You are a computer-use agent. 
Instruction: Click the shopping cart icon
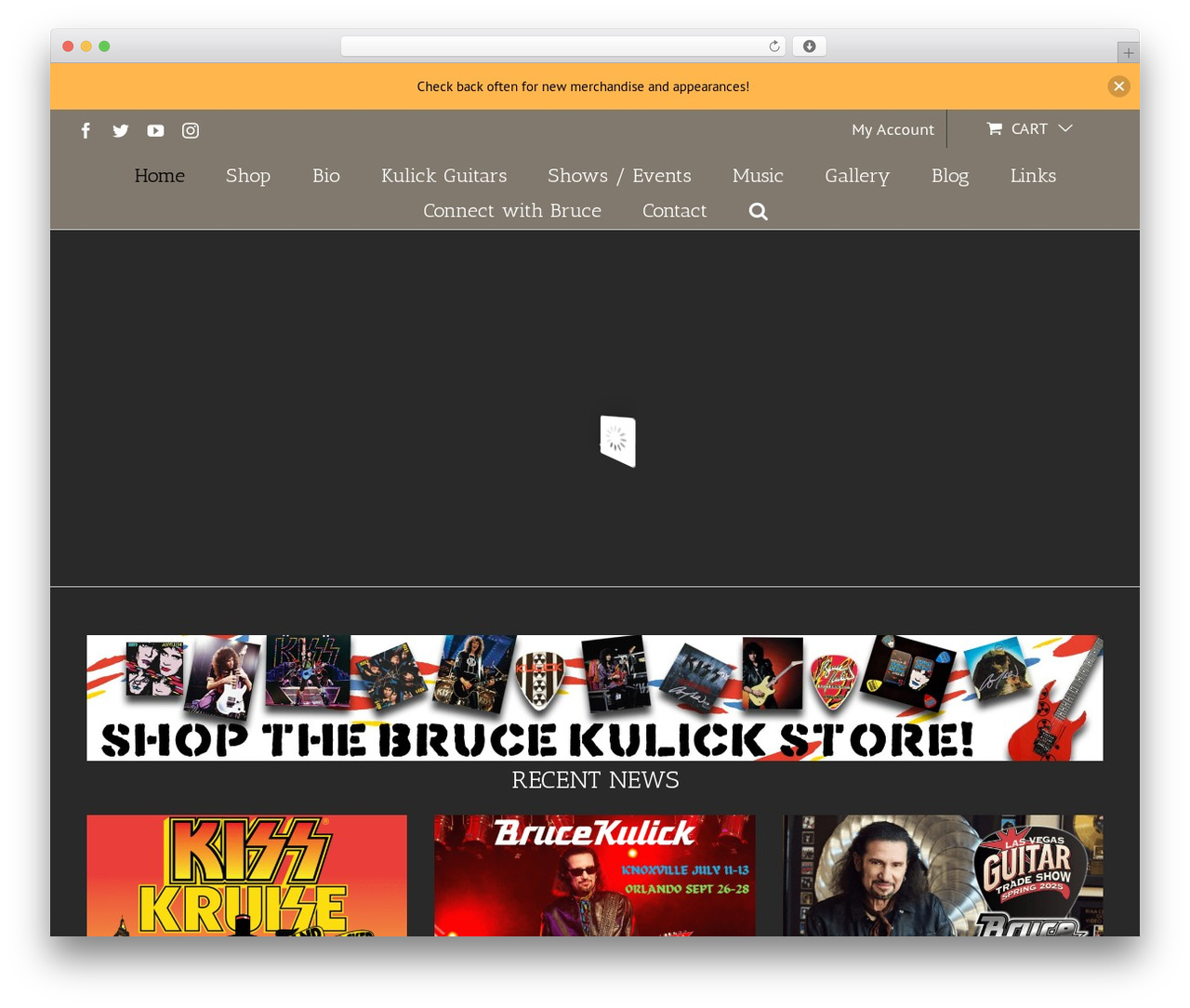(995, 128)
